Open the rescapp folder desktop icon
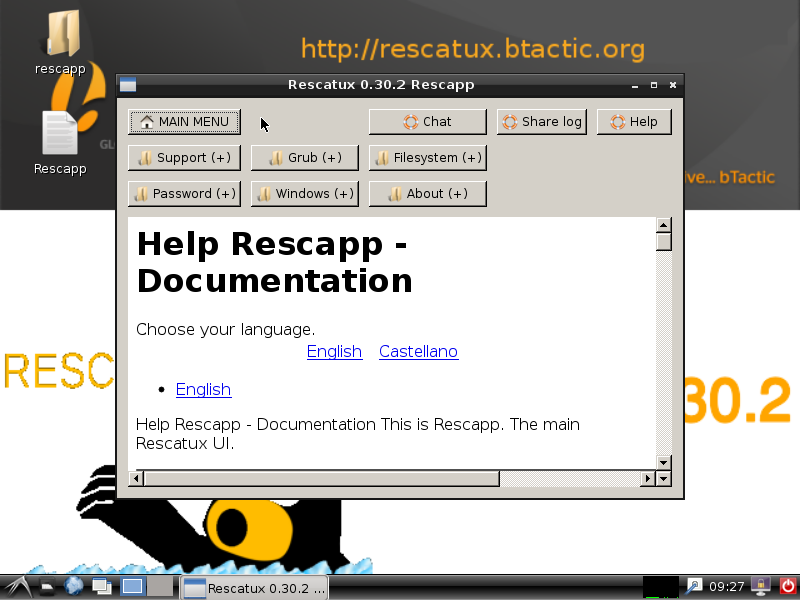Image resolution: width=800 pixels, height=600 pixels. pyautogui.click(x=60, y=43)
